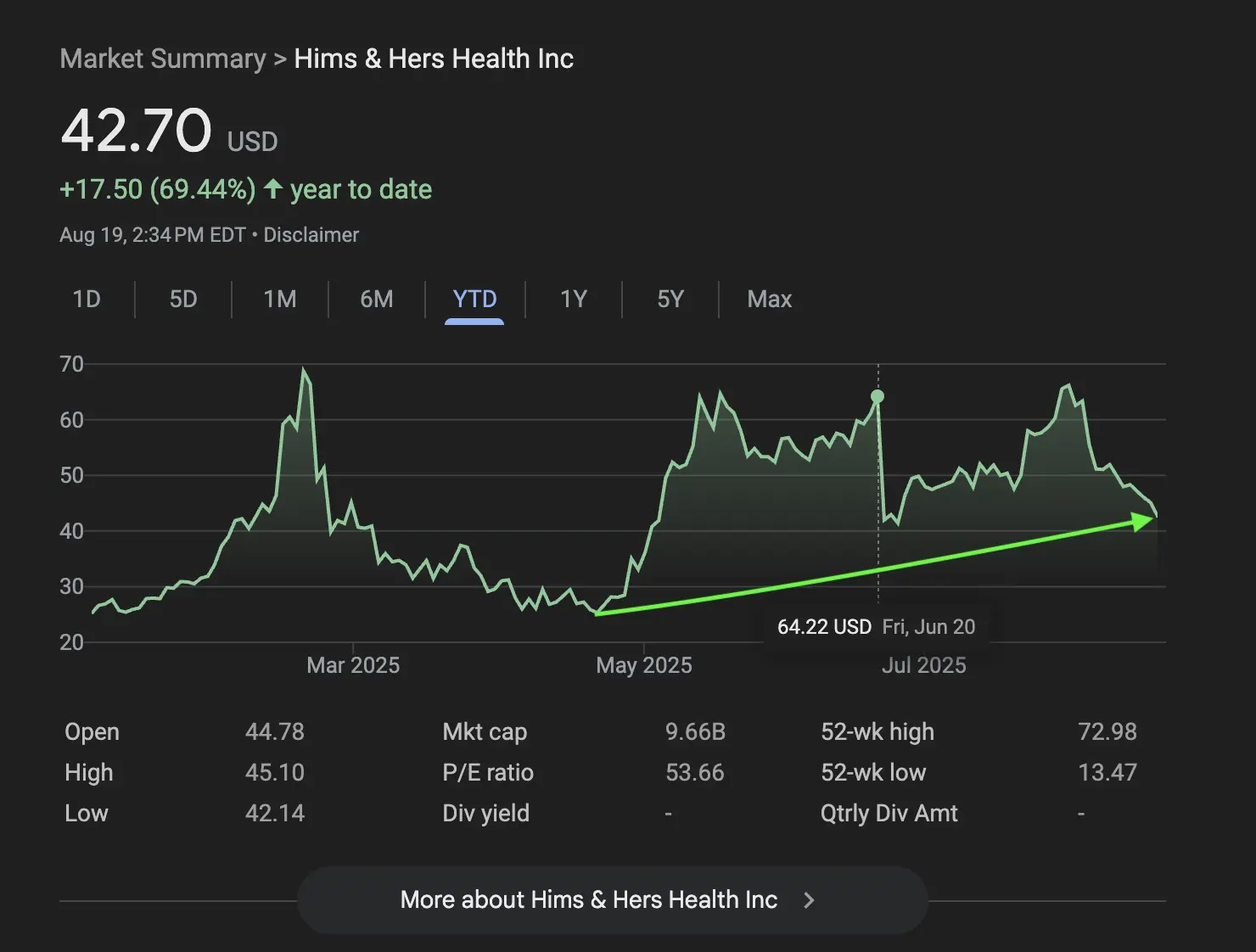
Task: Click the 20 y-axis label
Action: (71, 642)
